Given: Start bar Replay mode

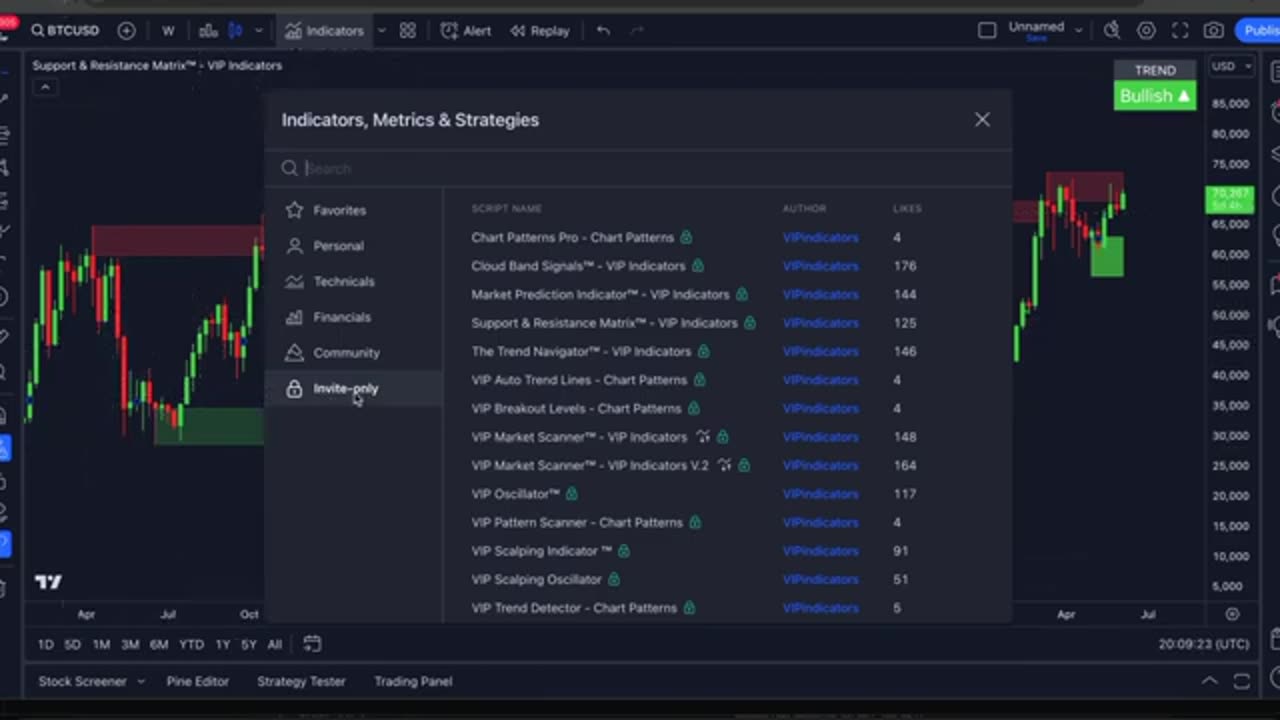Looking at the screenshot, I should click(540, 31).
